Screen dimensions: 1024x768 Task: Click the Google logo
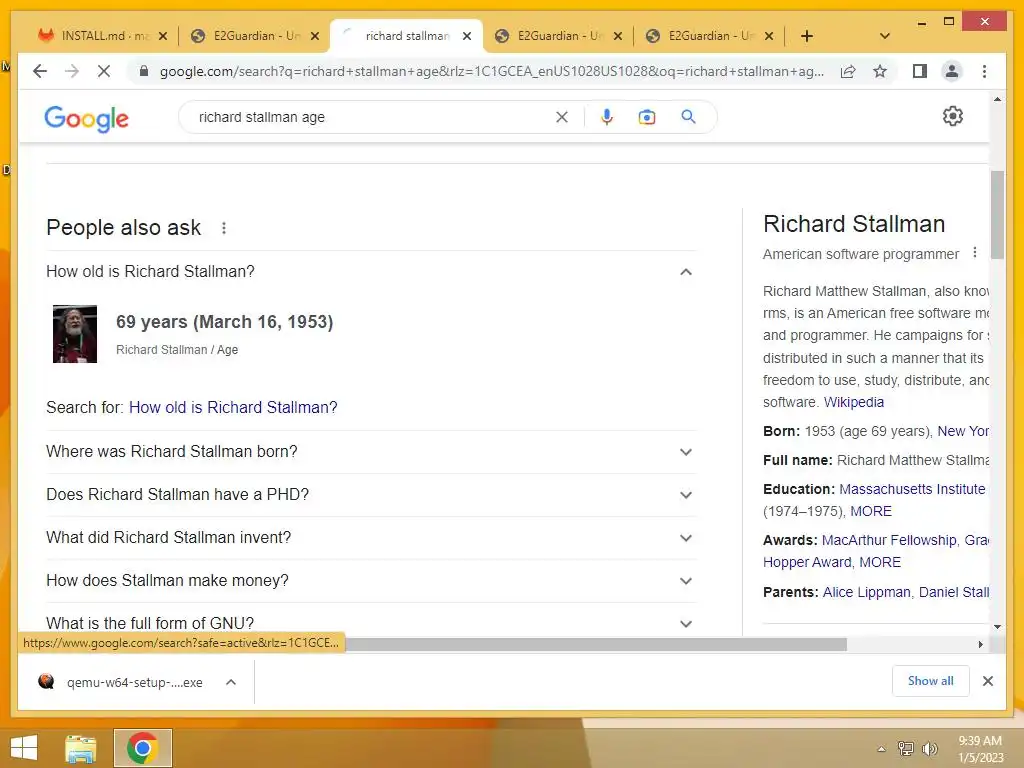tap(86, 118)
